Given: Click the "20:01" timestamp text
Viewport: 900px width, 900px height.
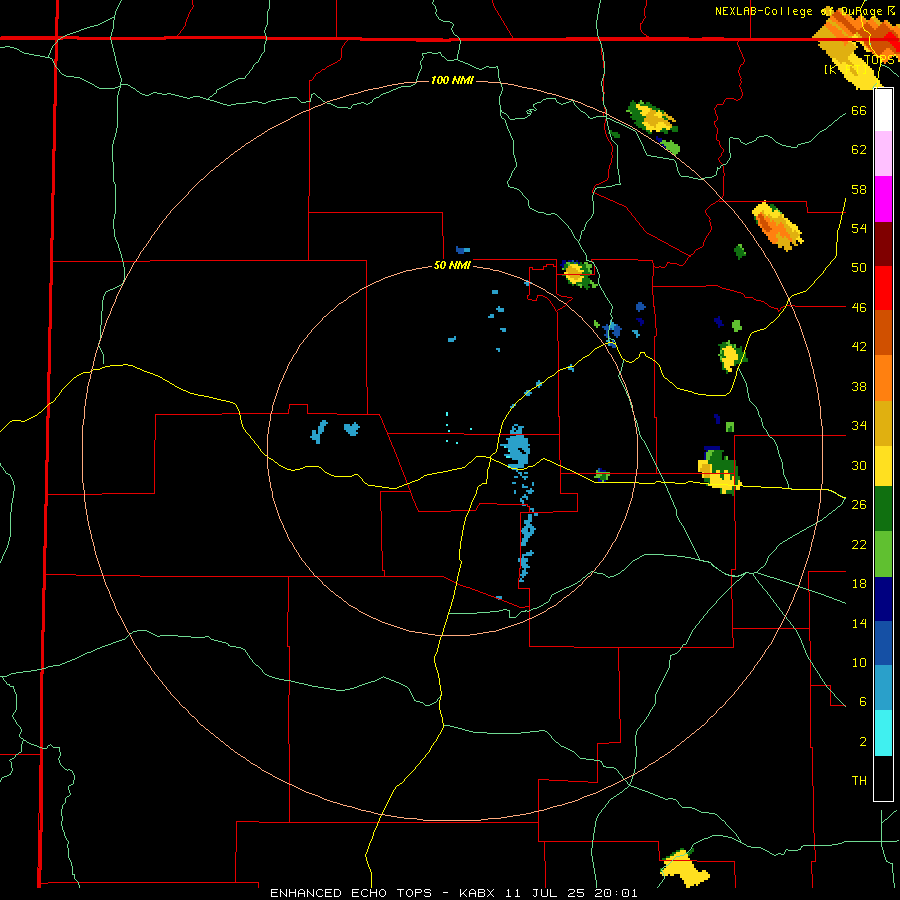Looking at the screenshot, I should coord(615,893).
